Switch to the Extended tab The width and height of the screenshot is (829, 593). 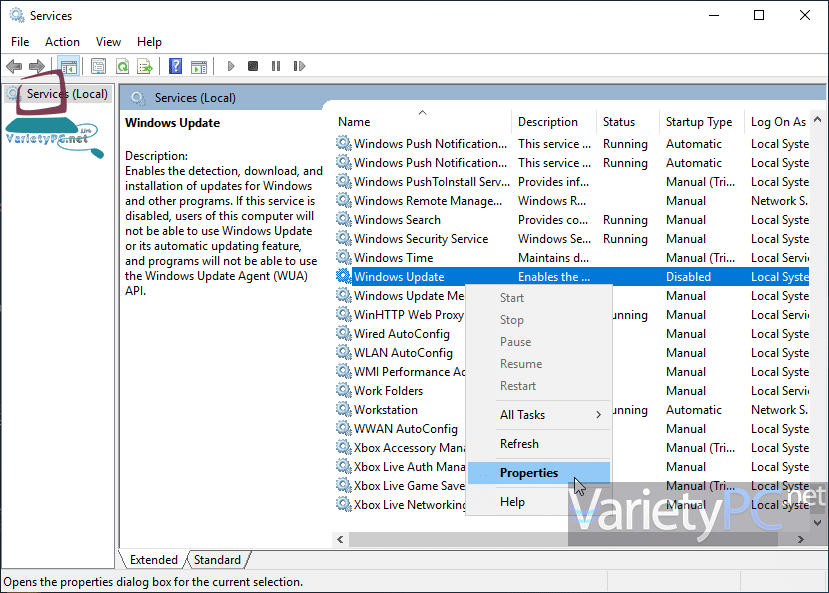click(x=153, y=560)
